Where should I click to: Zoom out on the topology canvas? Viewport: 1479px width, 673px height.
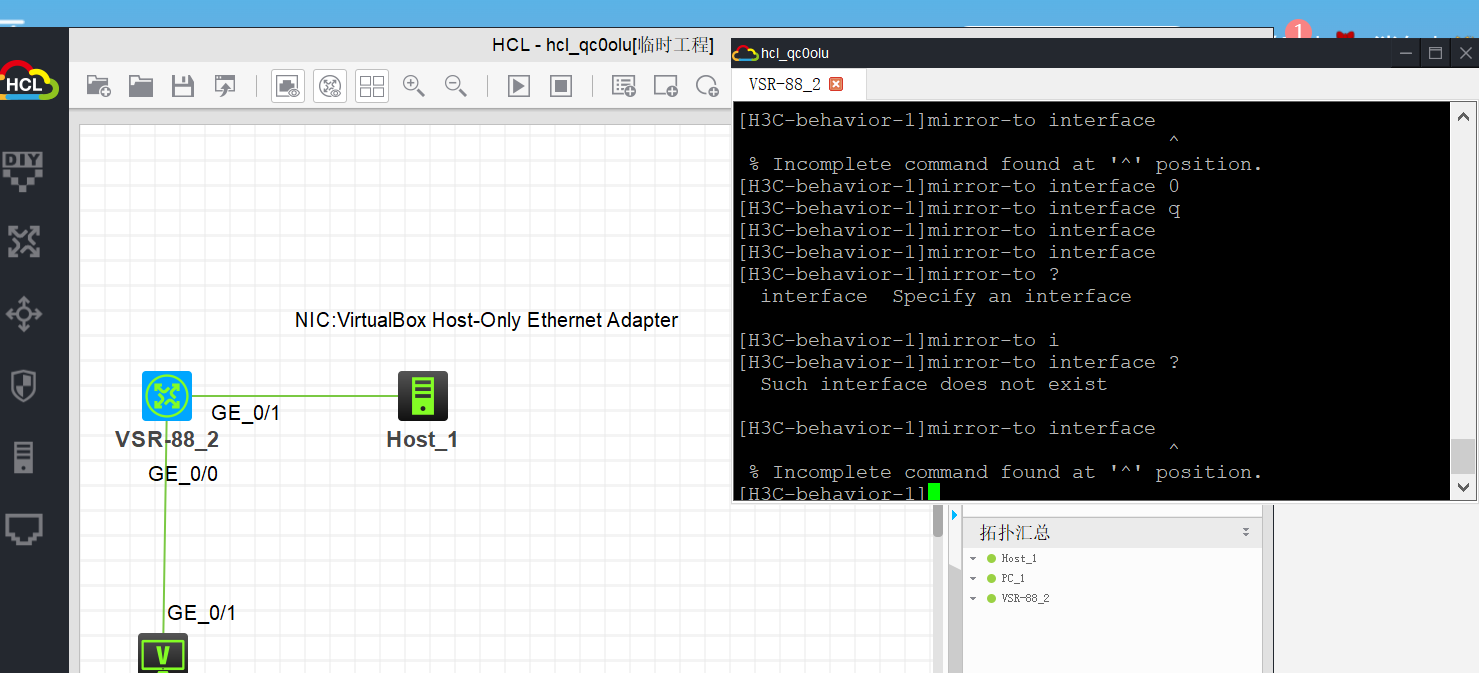[x=456, y=86]
